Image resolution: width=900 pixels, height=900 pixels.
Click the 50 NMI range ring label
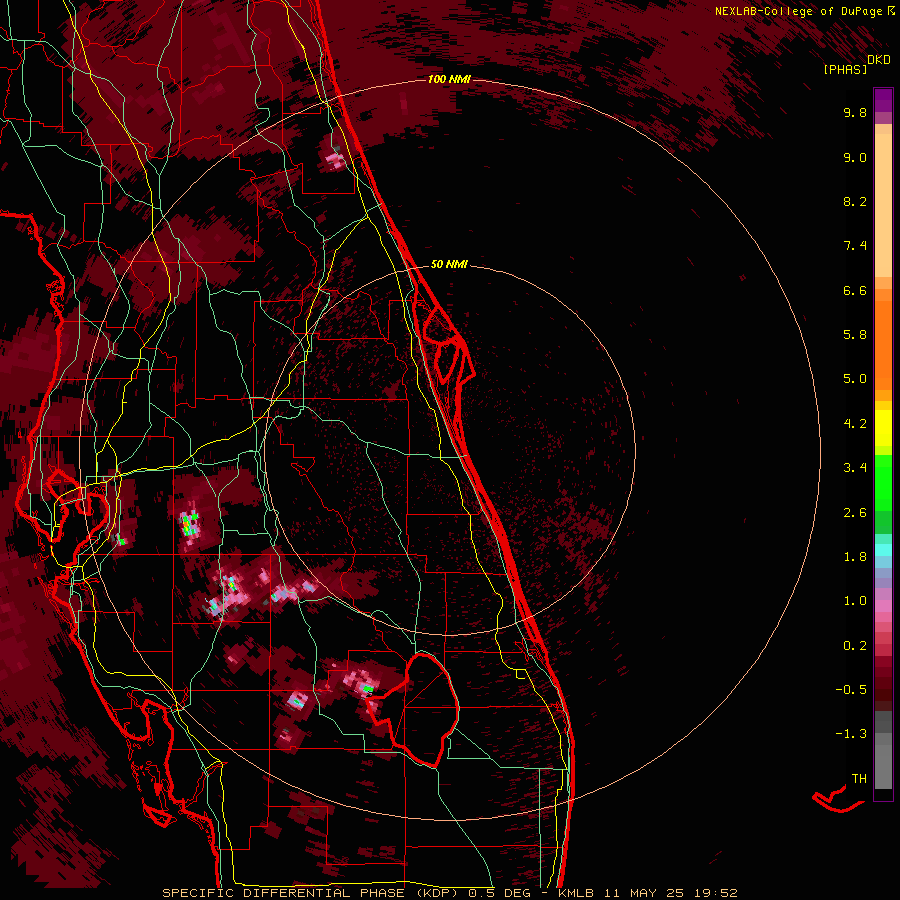[x=449, y=265]
